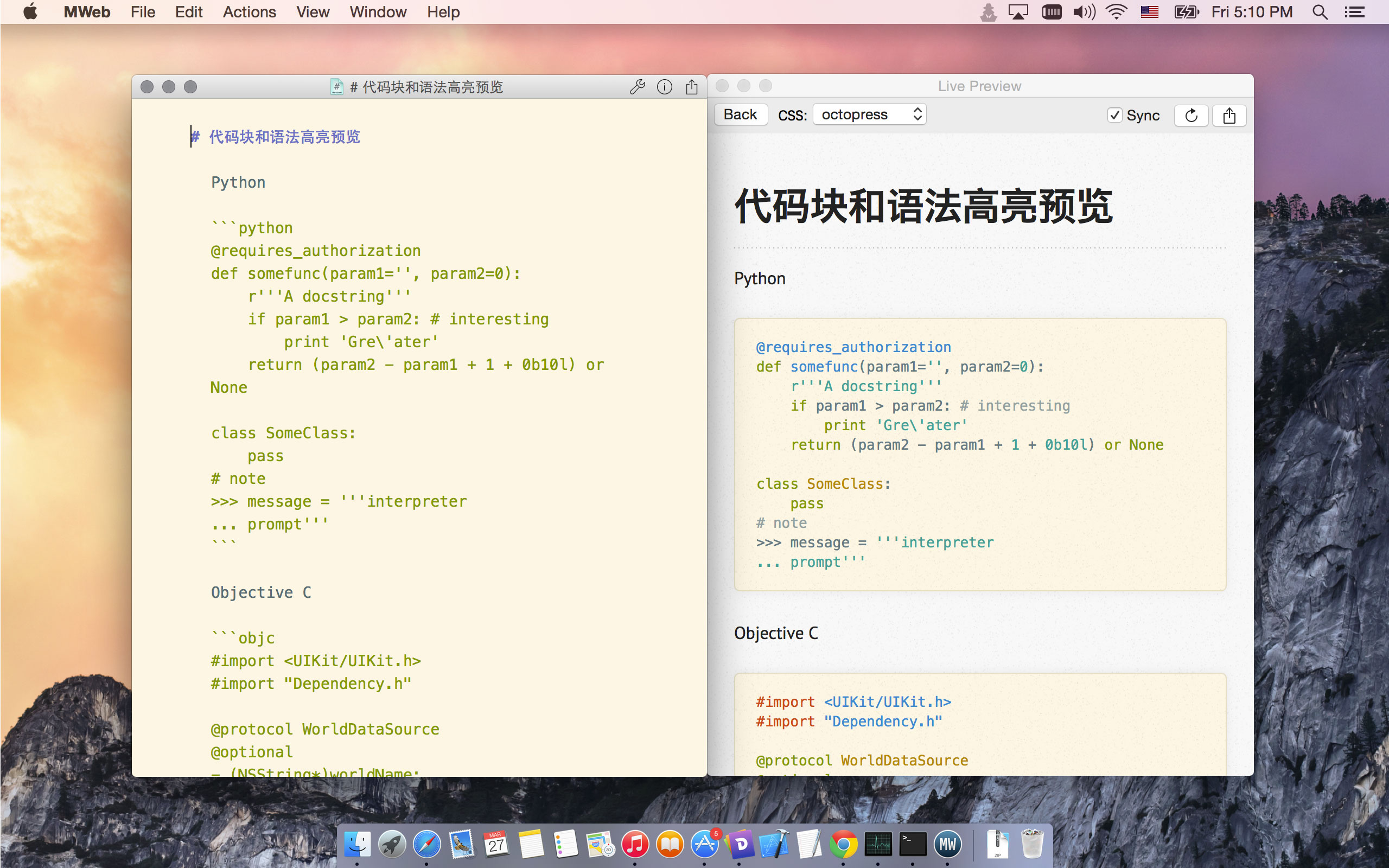Open Xcode from the Dock

[774, 844]
